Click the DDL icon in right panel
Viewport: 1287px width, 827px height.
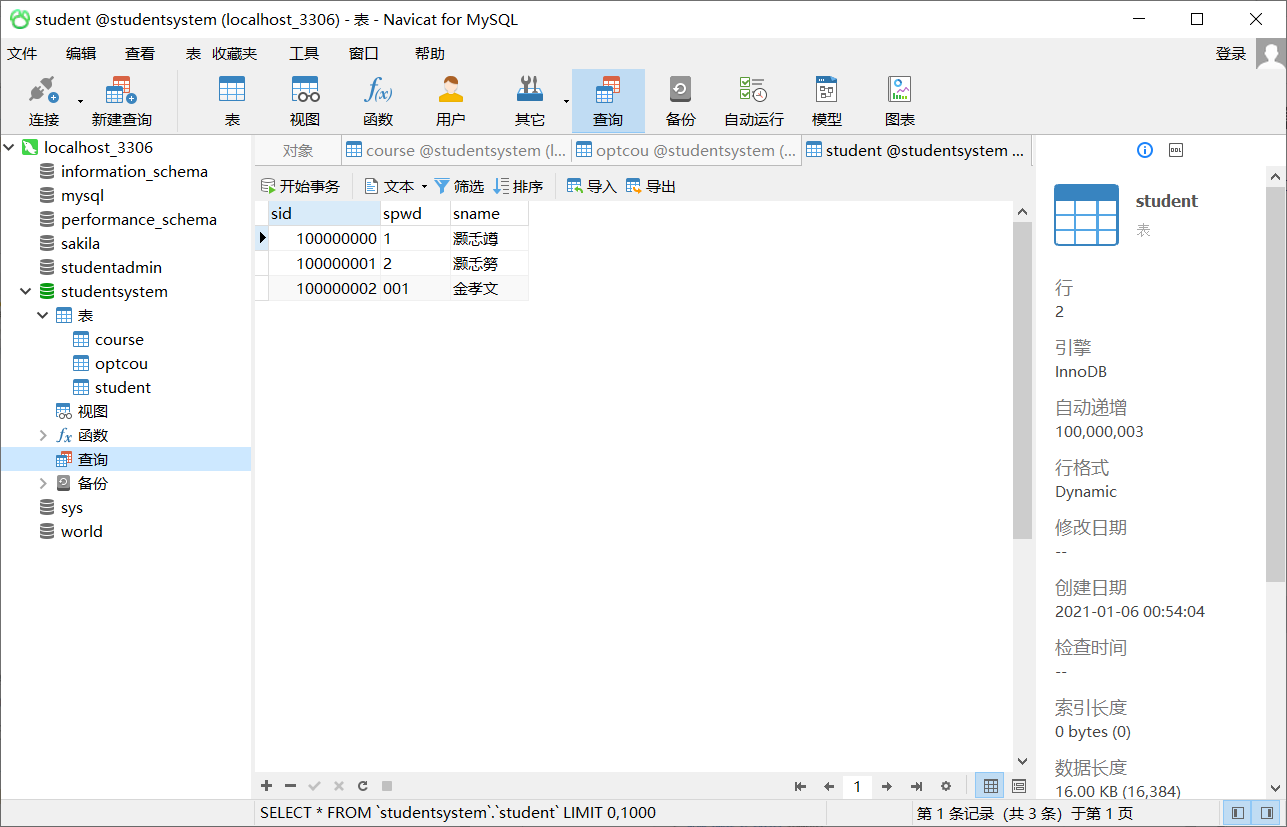(1176, 150)
